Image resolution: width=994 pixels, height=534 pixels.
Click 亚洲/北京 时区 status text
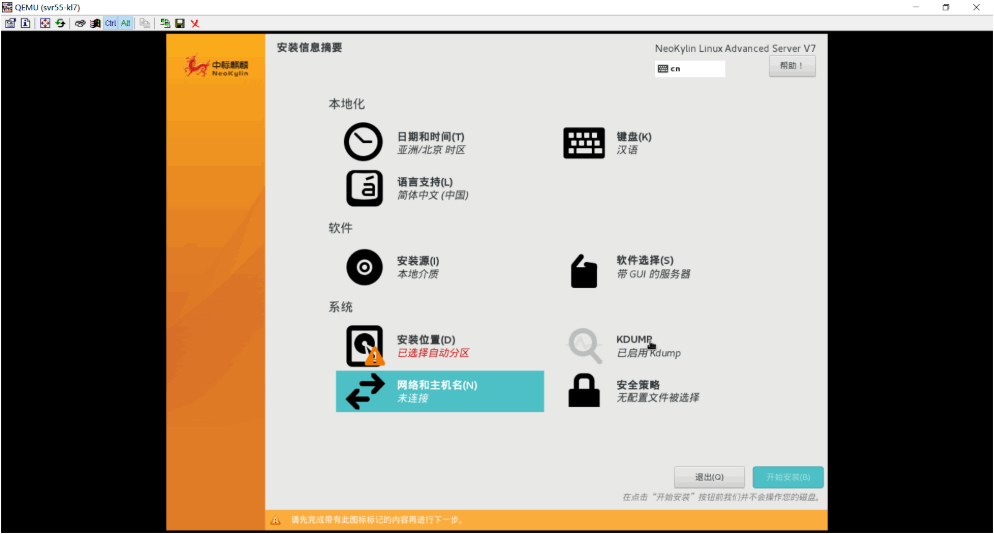(x=431, y=150)
